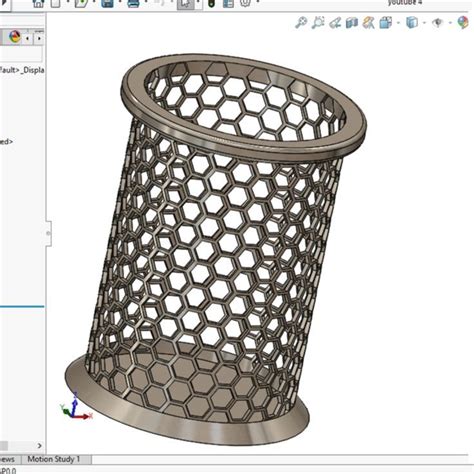Expand the View Orientation dropdown arrow

click(x=398, y=23)
